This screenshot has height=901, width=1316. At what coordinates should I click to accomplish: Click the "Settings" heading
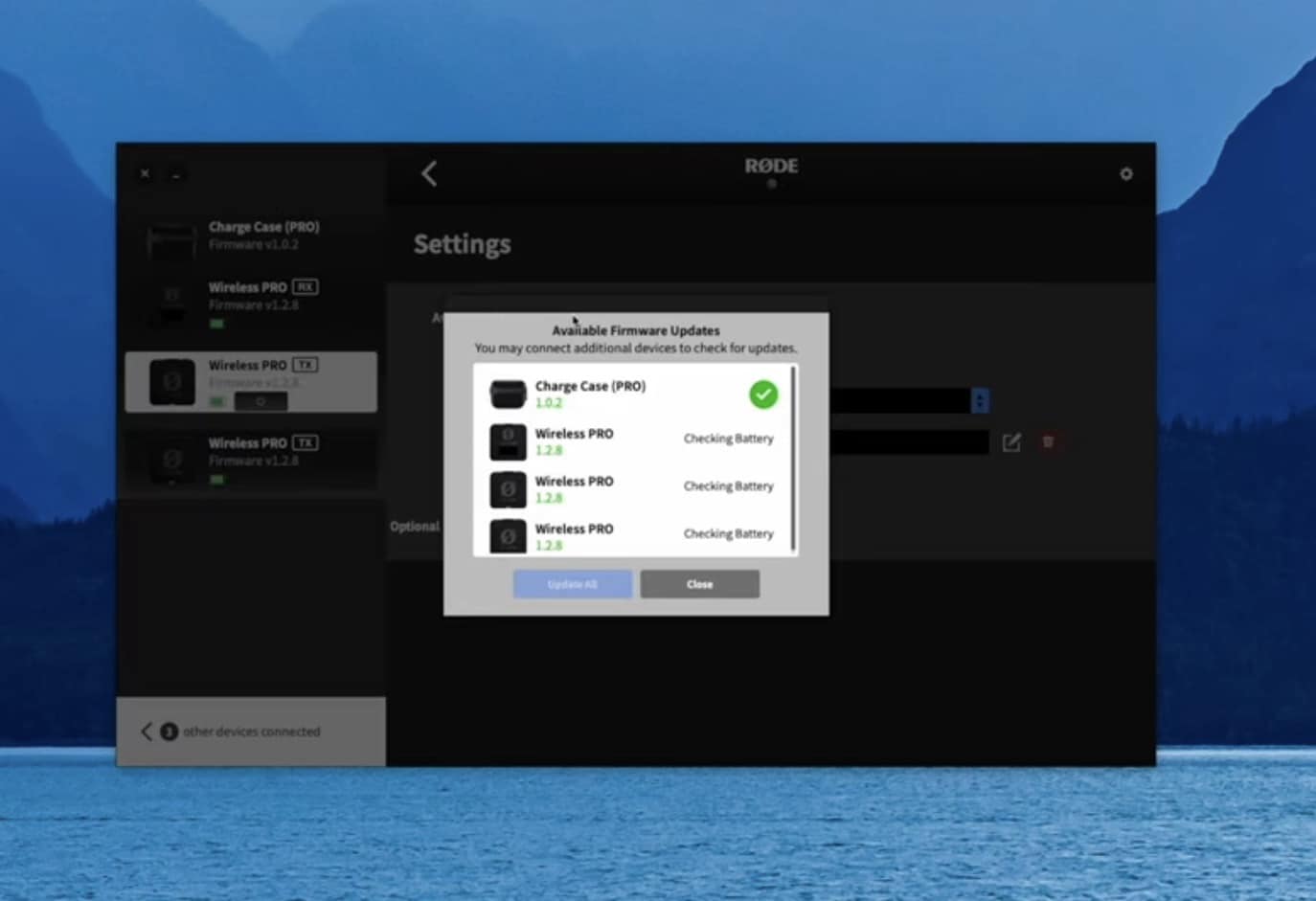[462, 244]
